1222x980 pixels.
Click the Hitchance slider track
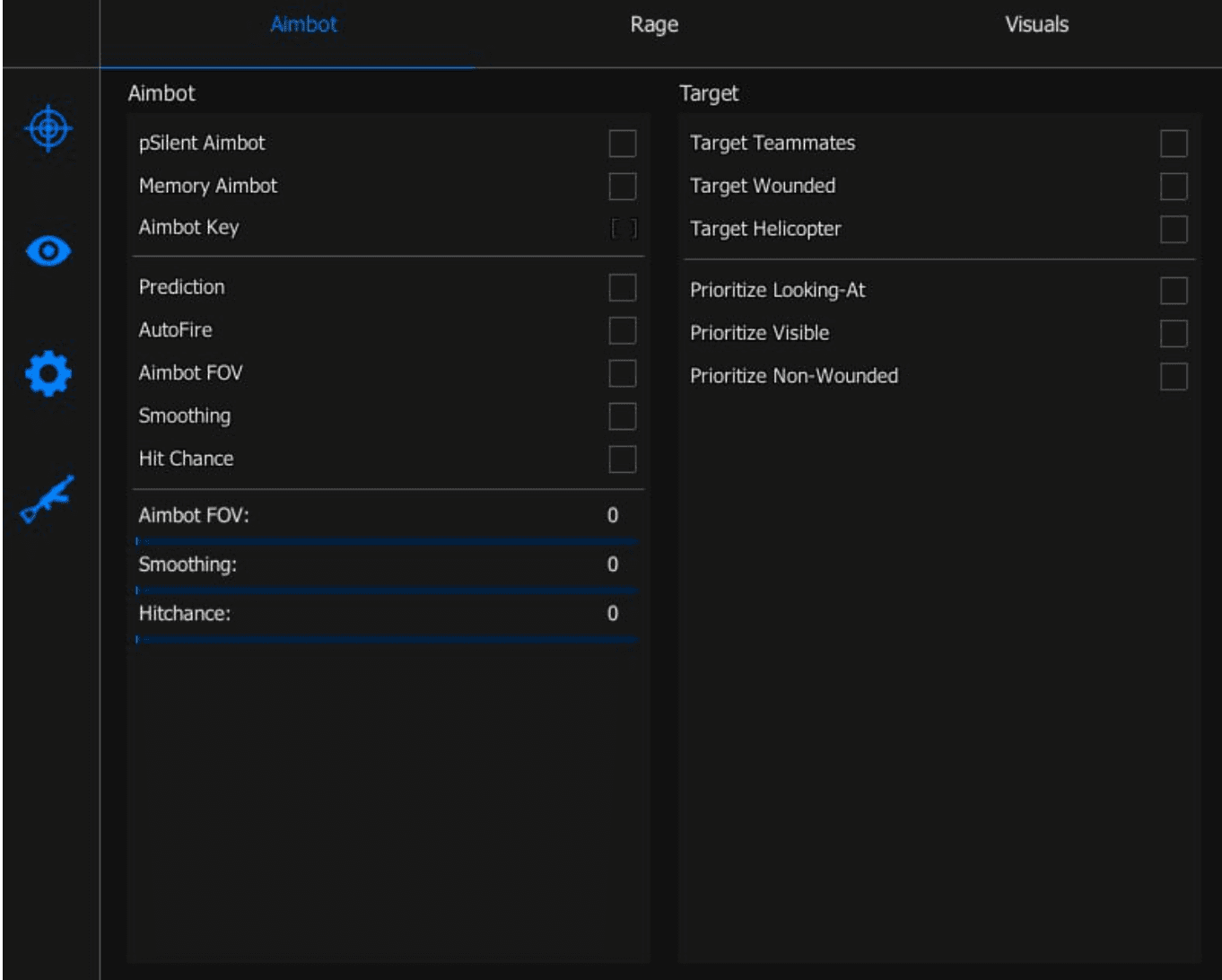click(386, 640)
